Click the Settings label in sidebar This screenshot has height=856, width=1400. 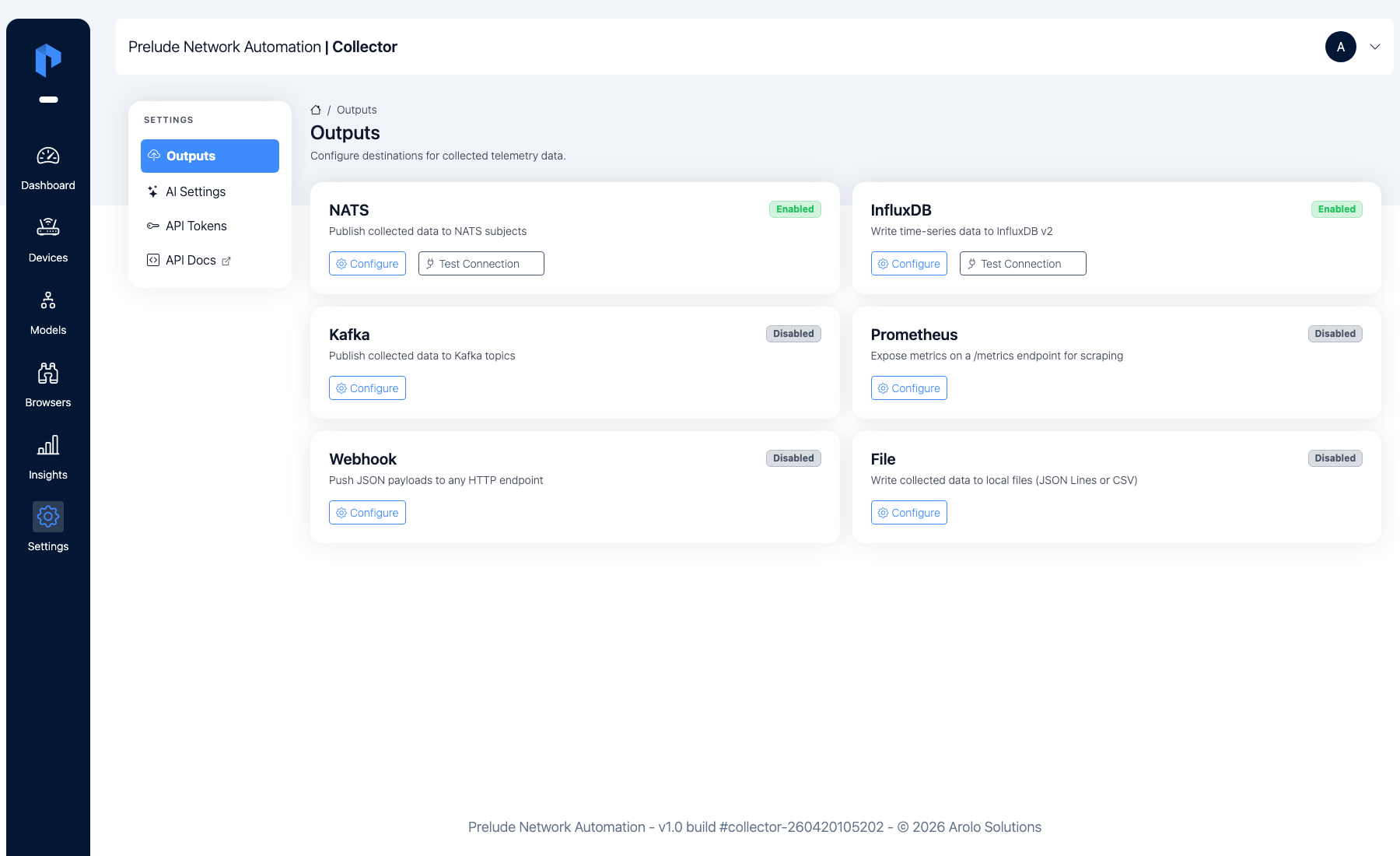pyautogui.click(x=48, y=546)
